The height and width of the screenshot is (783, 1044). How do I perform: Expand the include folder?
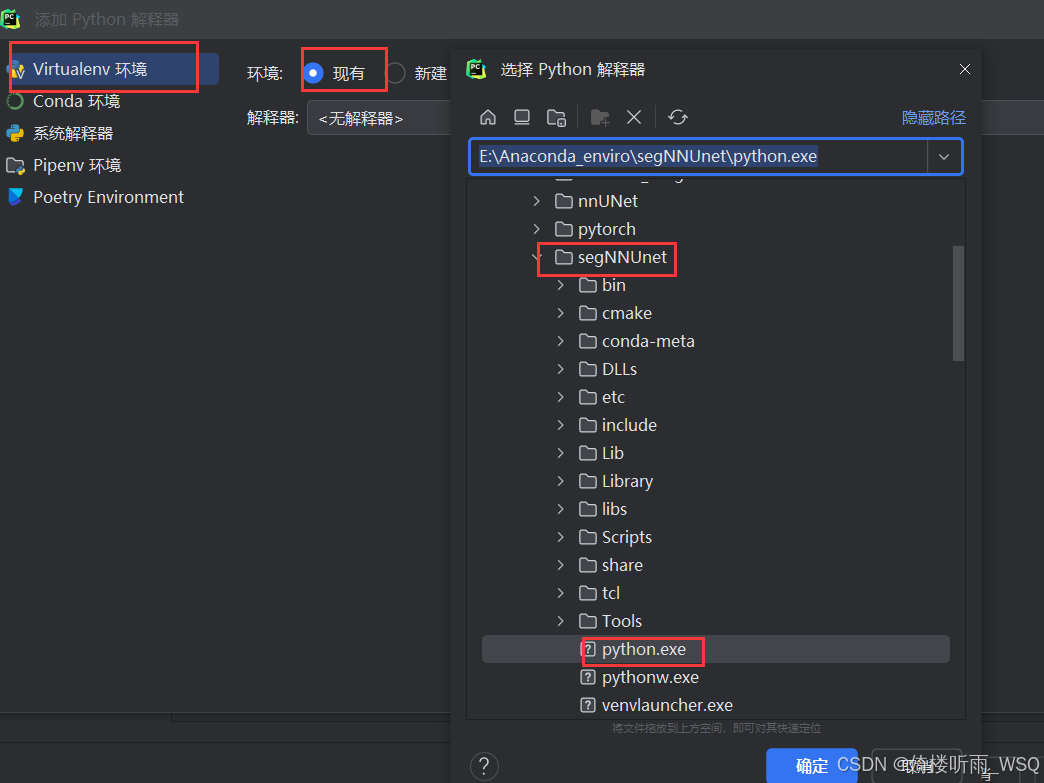[x=561, y=425]
